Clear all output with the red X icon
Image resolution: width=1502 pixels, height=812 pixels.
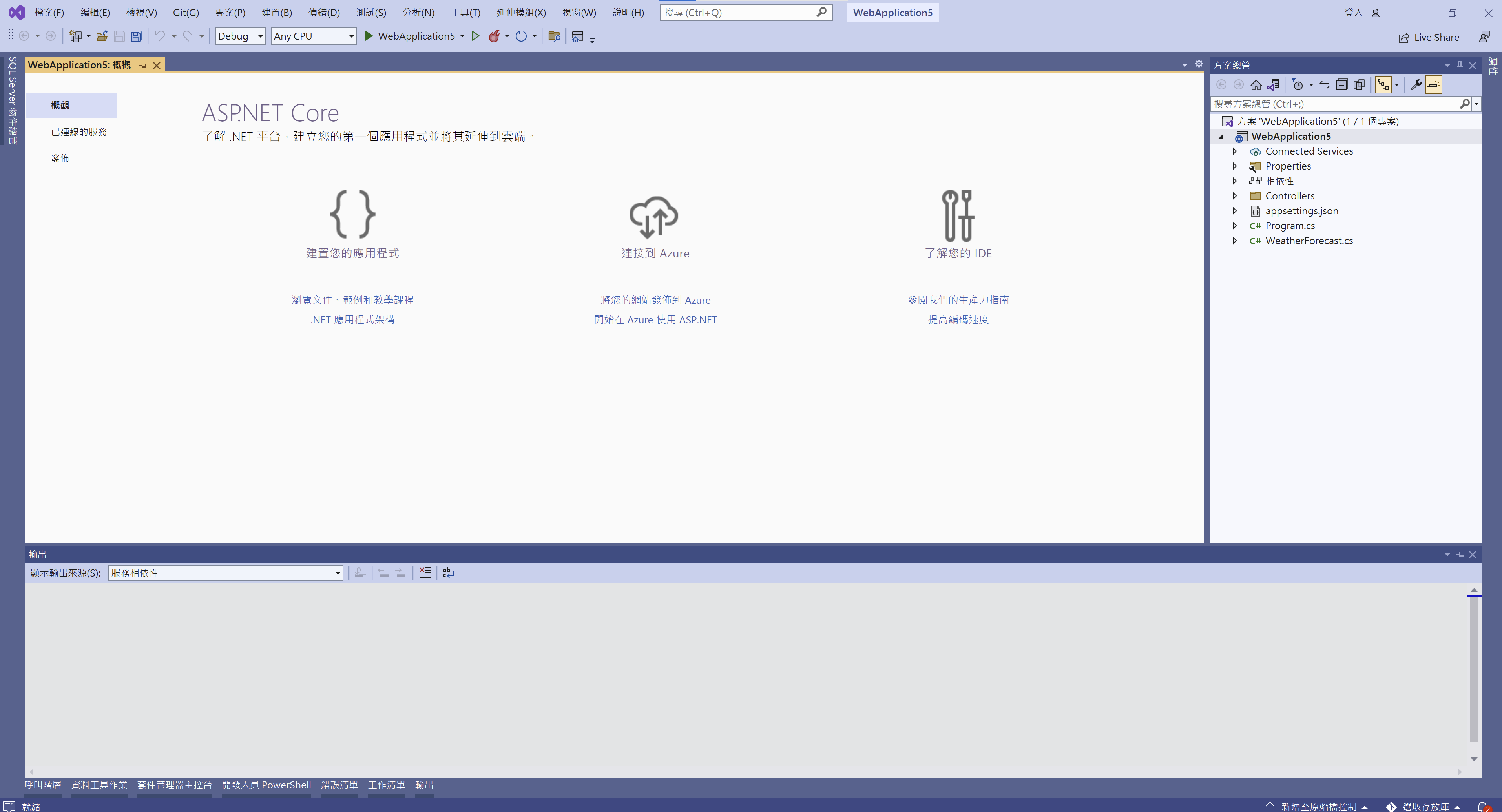(425, 573)
